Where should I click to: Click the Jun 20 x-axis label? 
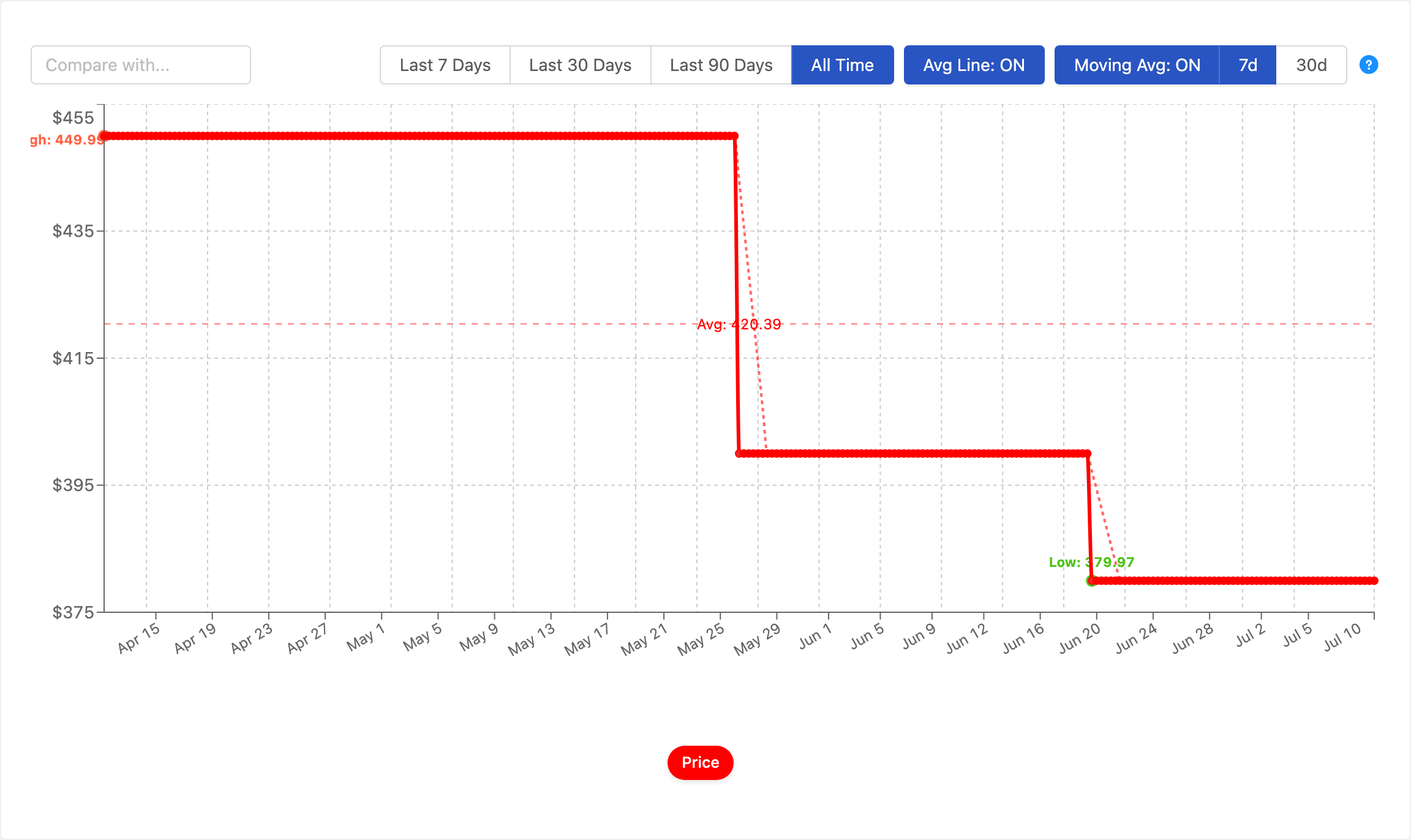coord(1080,639)
